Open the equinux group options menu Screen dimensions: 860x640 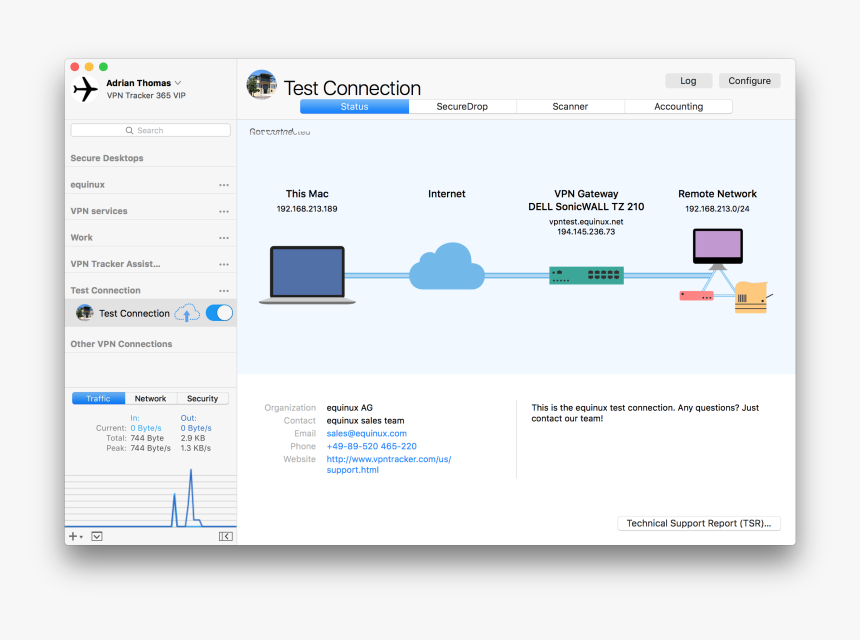click(224, 185)
